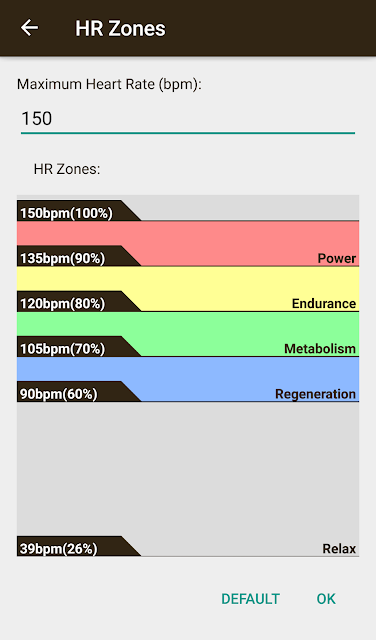Select the 105bpm(70%) zone marker

(79, 347)
